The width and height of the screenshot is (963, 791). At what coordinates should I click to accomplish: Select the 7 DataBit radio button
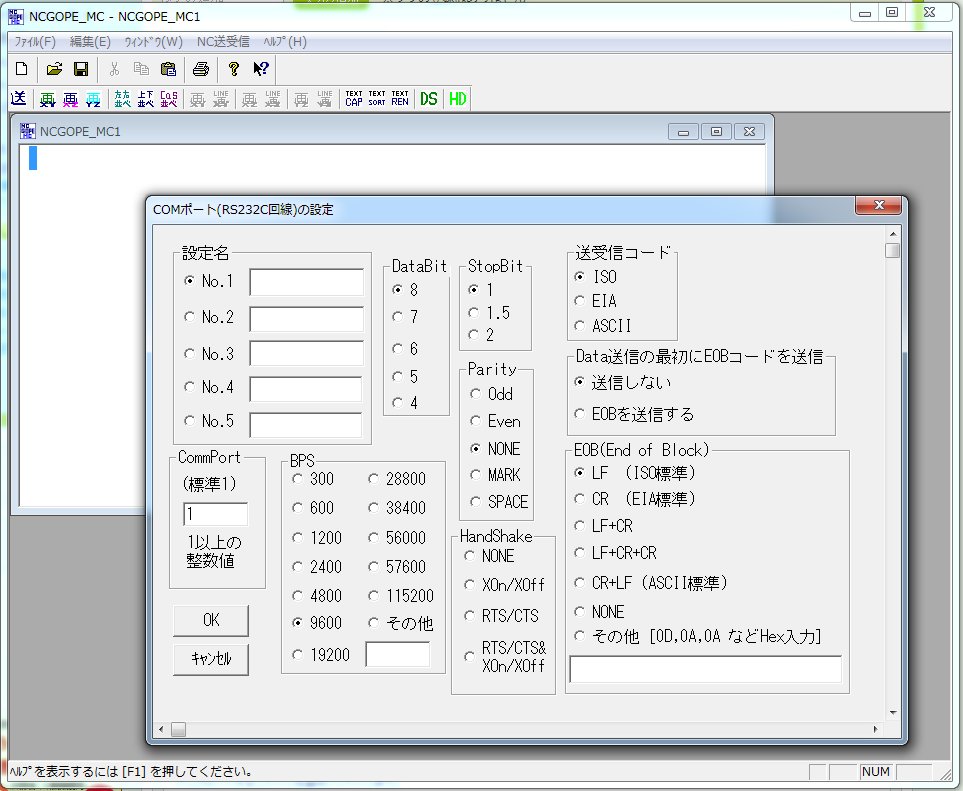398,317
